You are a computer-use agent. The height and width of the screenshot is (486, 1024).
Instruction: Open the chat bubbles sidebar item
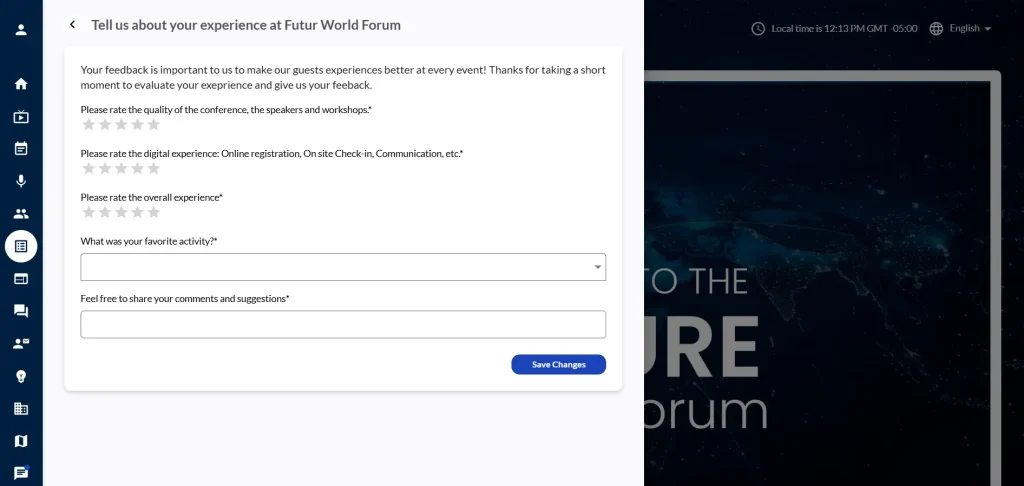click(21, 311)
